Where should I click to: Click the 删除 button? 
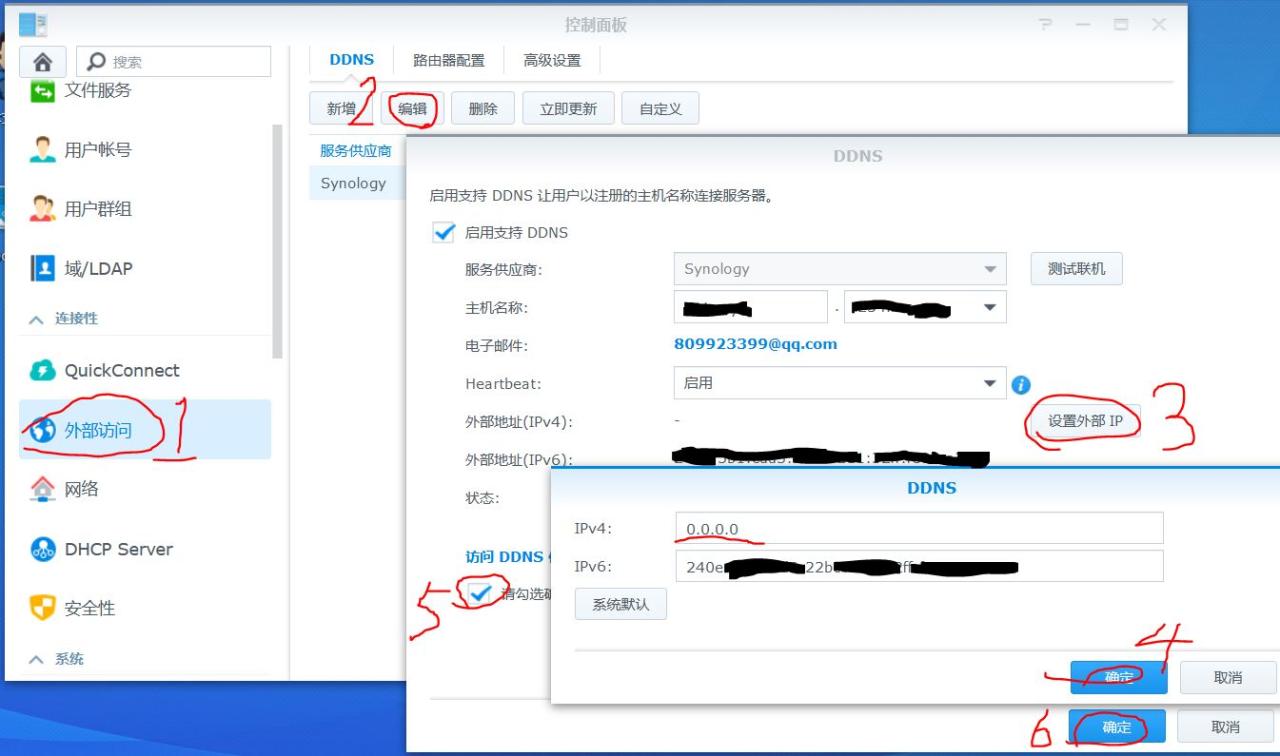[x=483, y=109]
